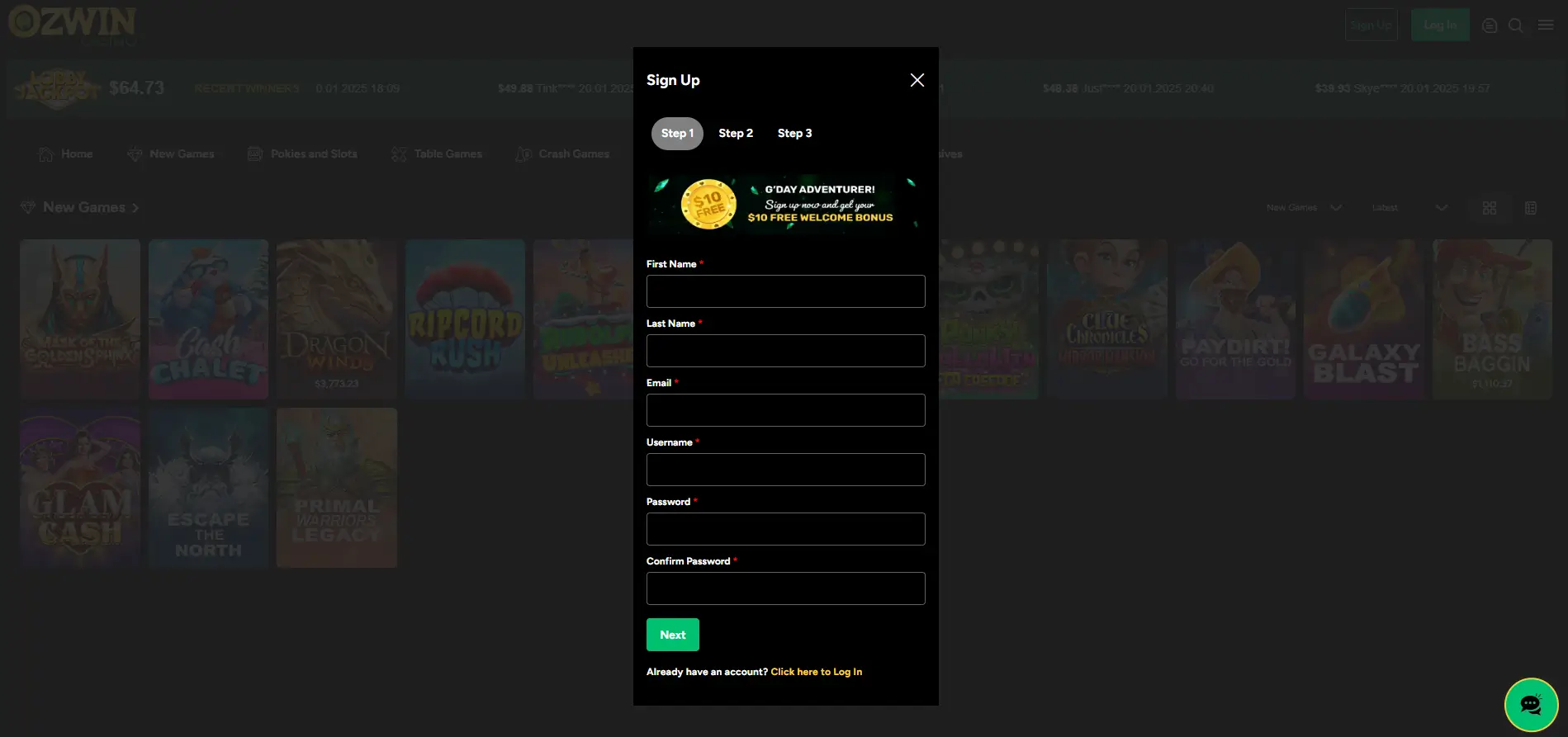Open the Escape the North game thumbnail

tap(208, 488)
